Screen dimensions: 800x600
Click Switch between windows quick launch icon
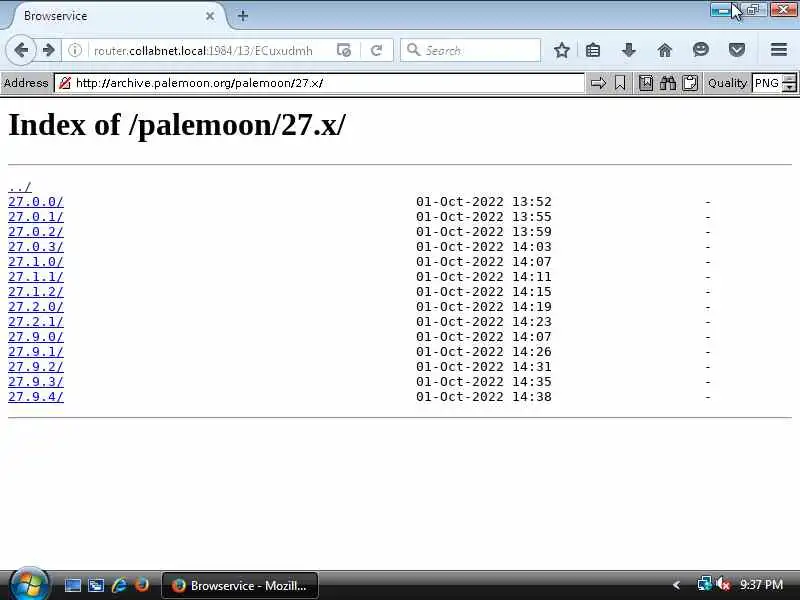point(95,585)
